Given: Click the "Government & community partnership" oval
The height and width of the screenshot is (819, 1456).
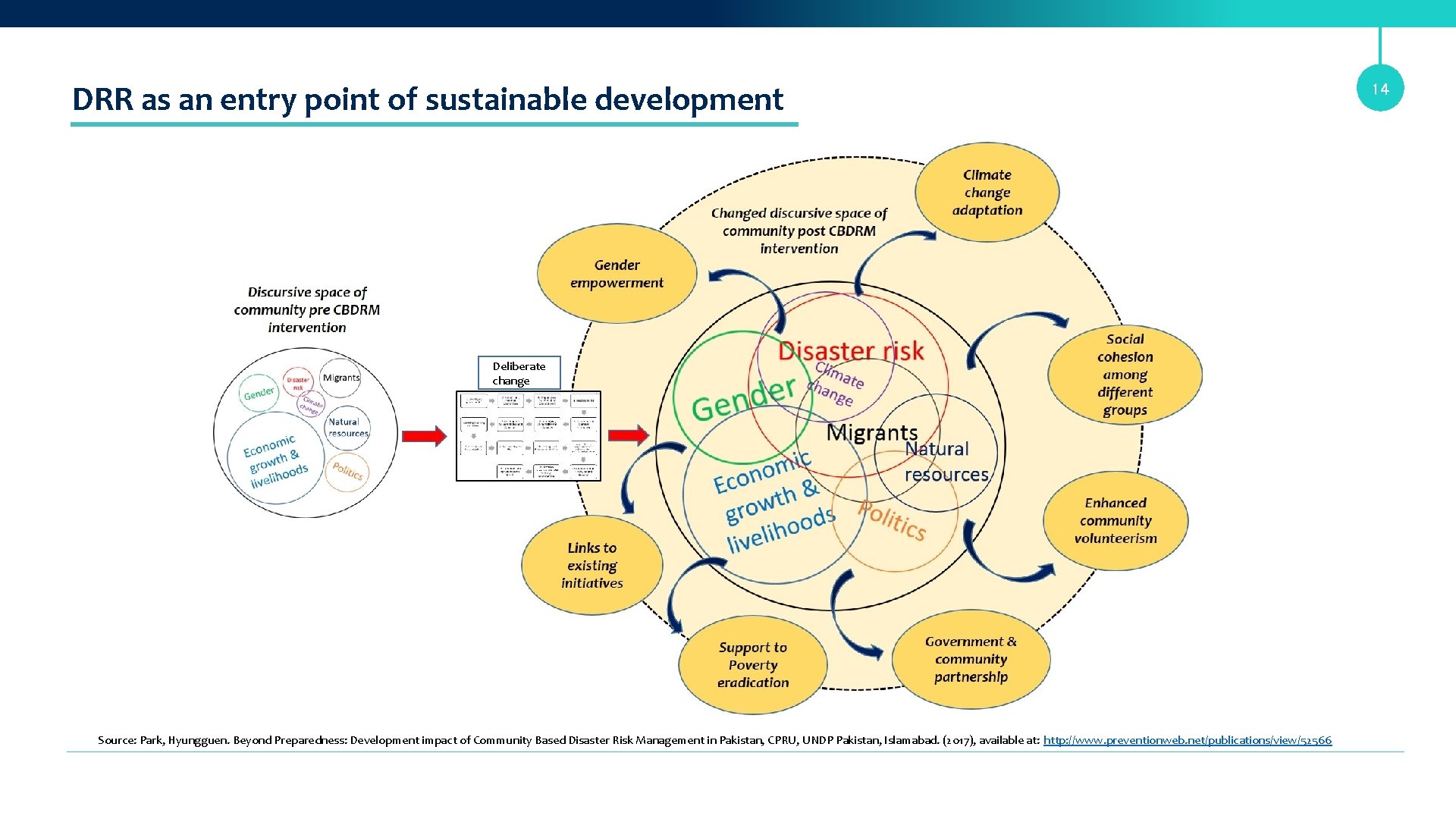Looking at the screenshot, I should pos(971,660).
